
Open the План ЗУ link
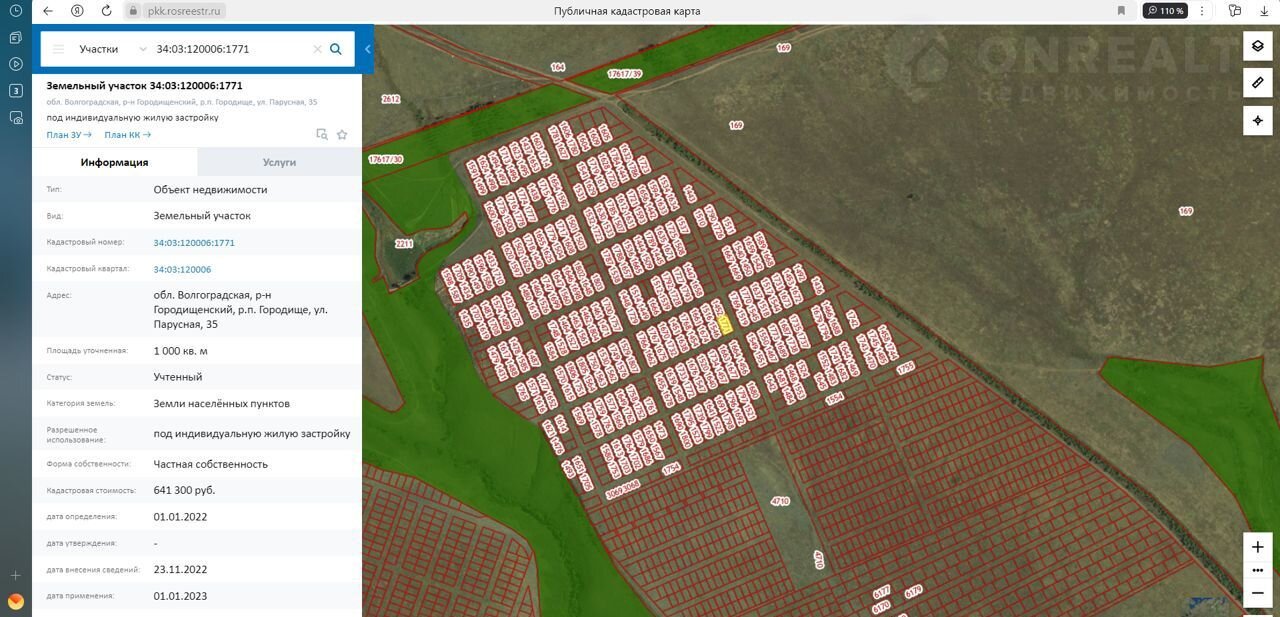click(x=68, y=135)
